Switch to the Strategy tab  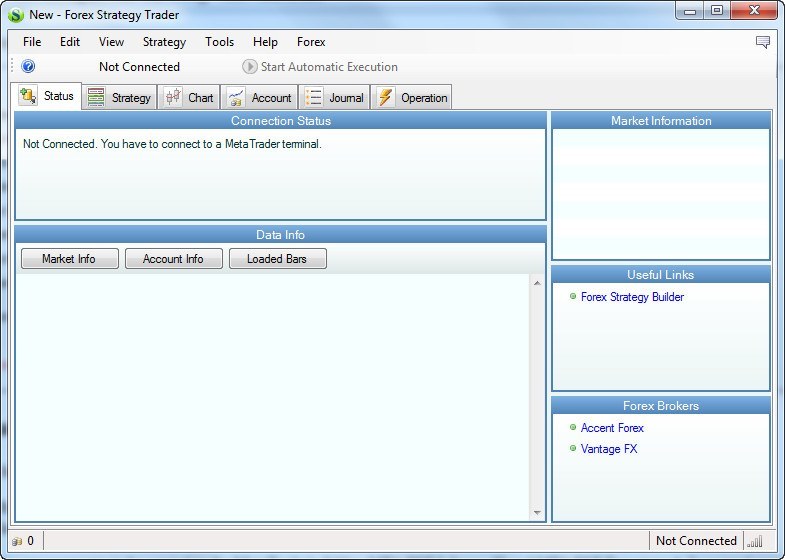pyautogui.click(x=119, y=97)
